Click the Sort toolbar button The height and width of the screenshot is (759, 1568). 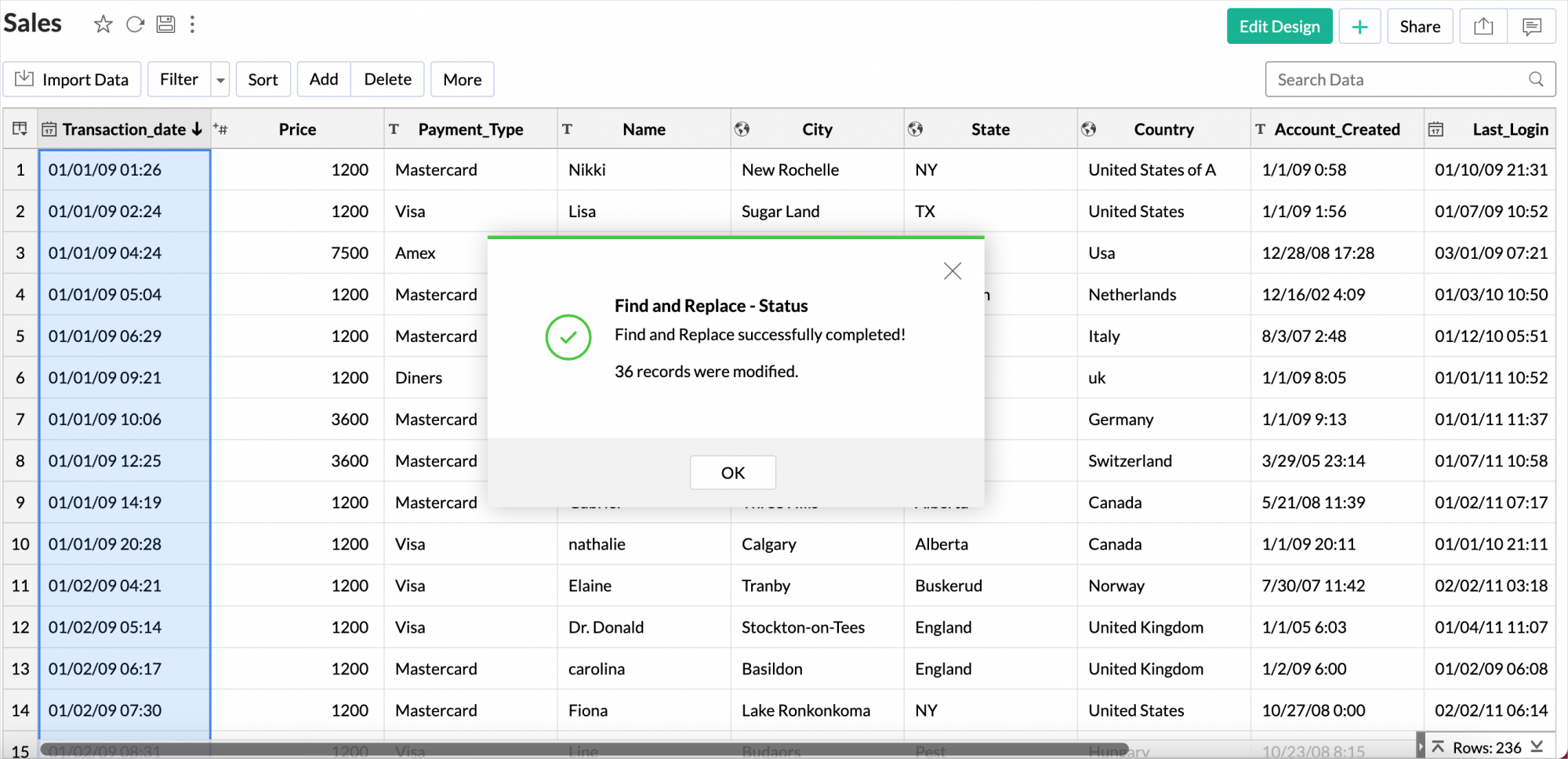[x=263, y=80]
